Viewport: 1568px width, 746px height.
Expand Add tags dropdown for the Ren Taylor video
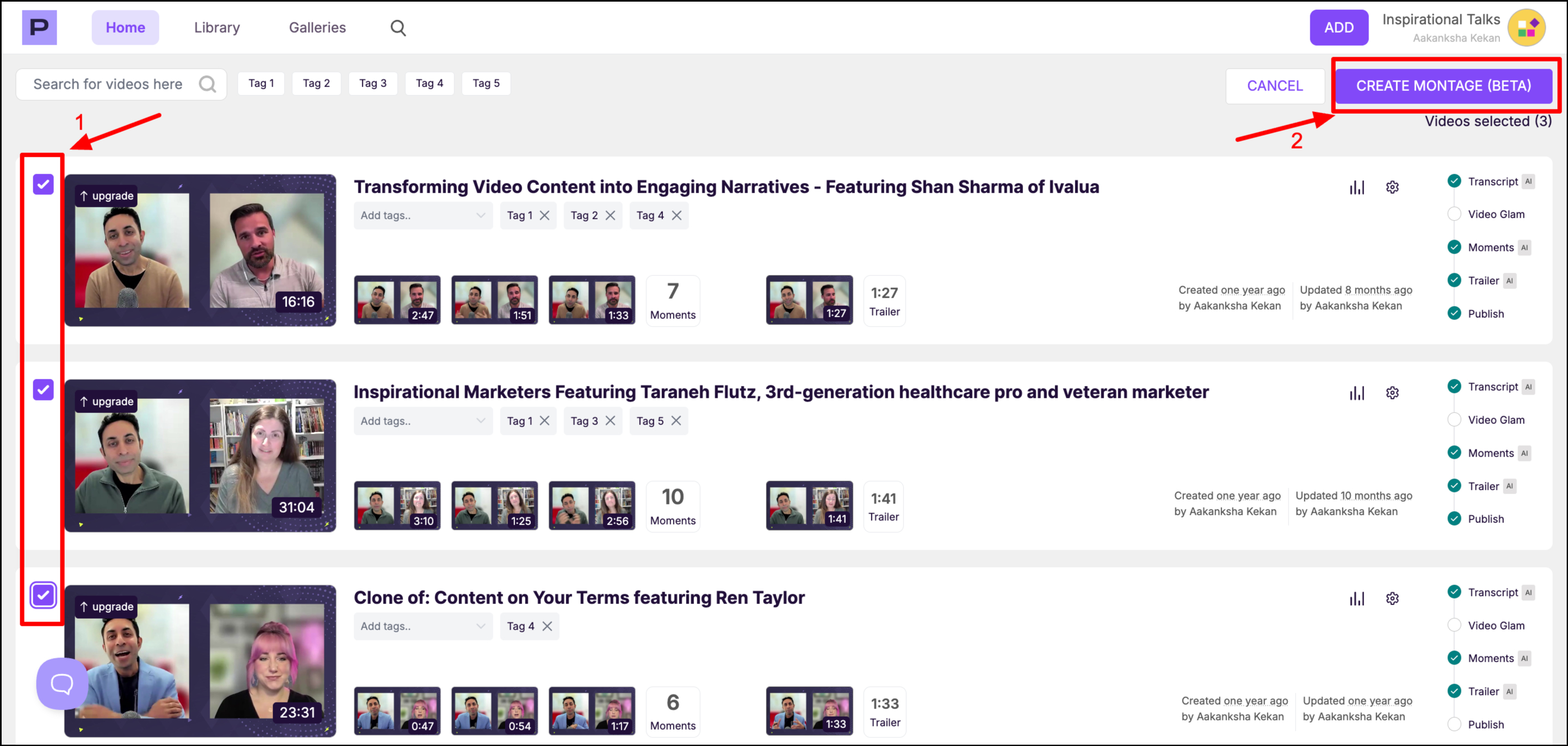point(423,626)
